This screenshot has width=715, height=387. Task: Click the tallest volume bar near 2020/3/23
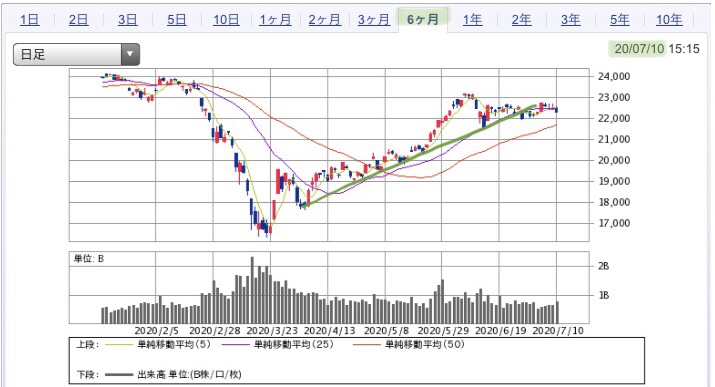click(252, 290)
